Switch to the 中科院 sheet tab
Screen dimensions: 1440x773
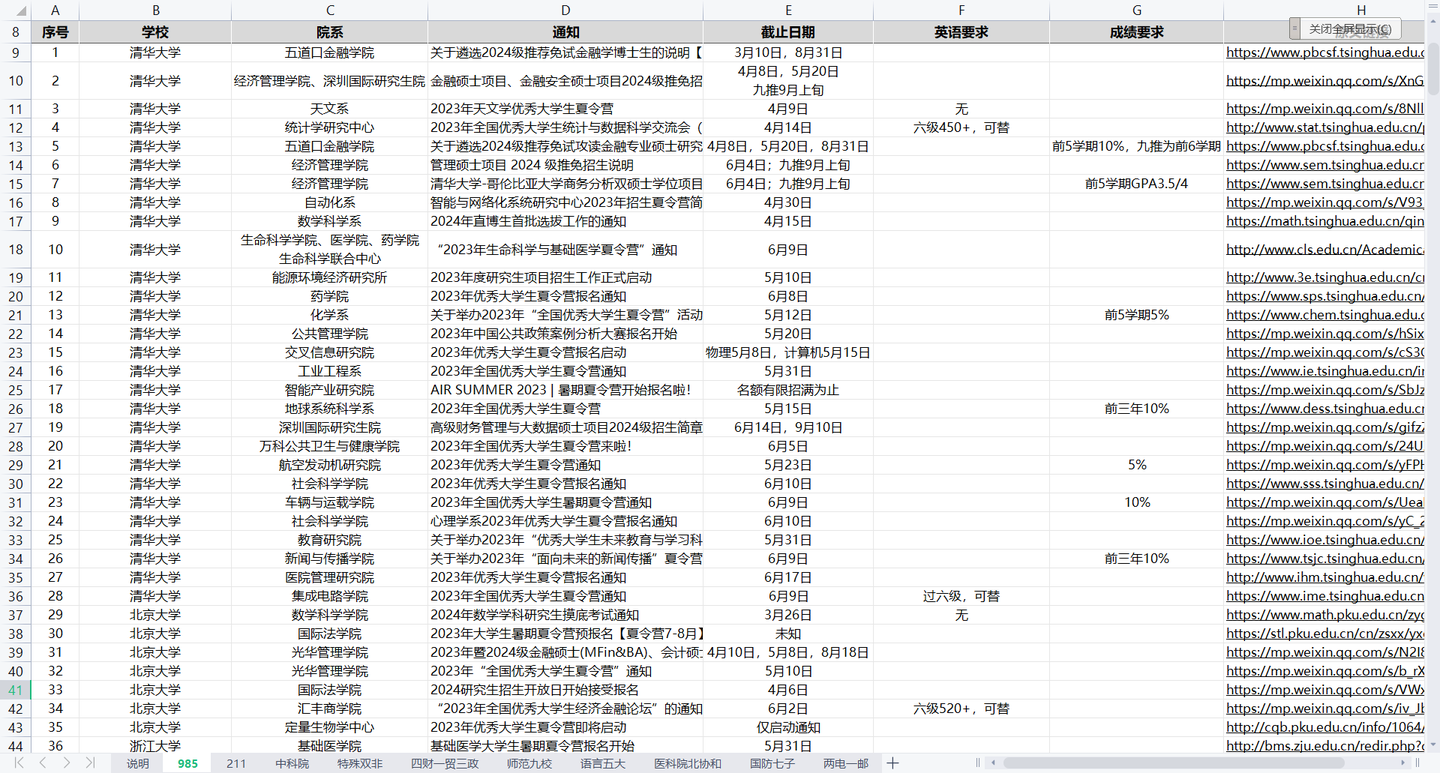pyautogui.click(x=292, y=763)
